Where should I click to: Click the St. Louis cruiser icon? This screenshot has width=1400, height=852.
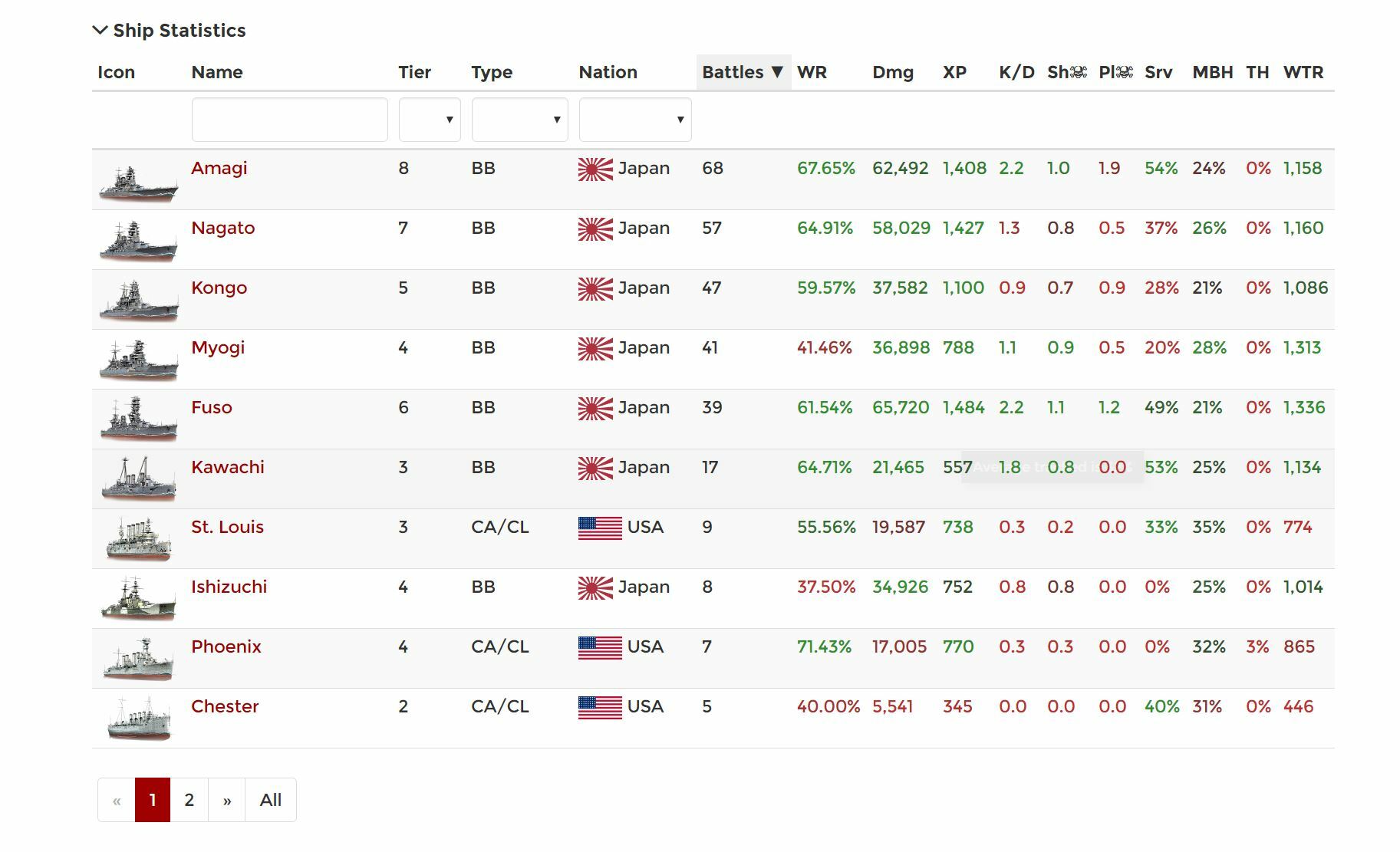[x=139, y=539]
